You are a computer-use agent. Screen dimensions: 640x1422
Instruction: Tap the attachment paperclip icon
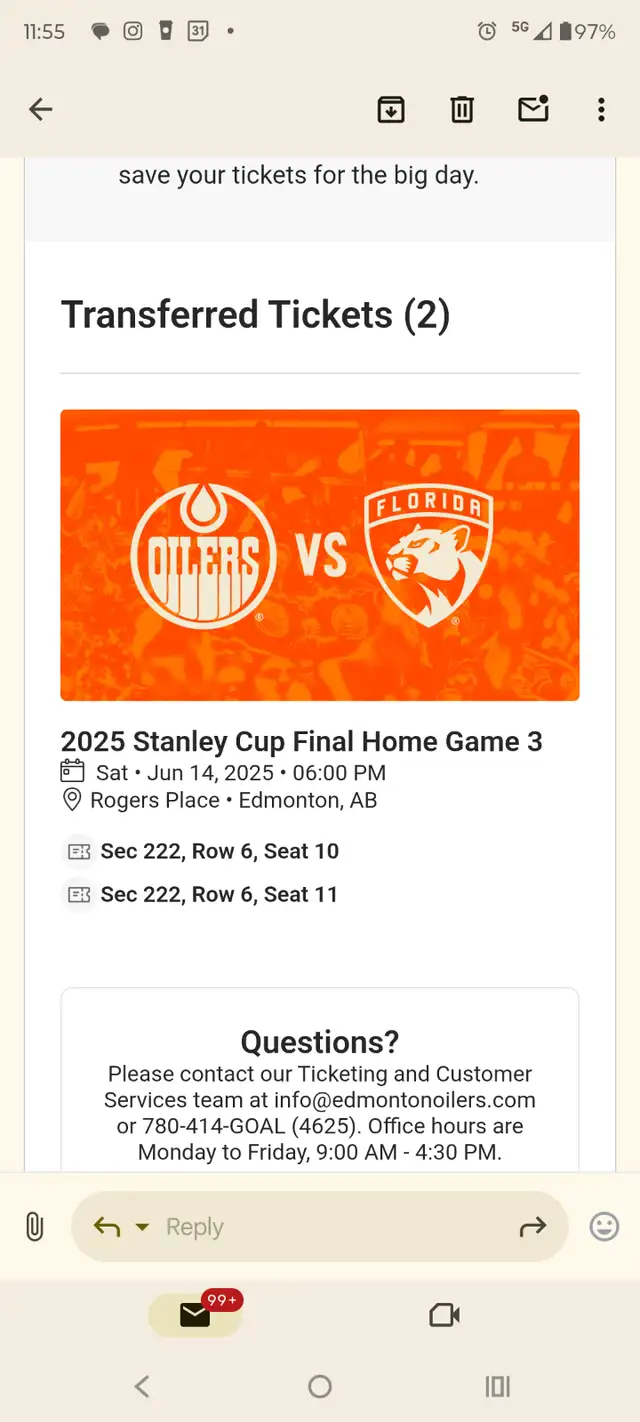tap(34, 1227)
